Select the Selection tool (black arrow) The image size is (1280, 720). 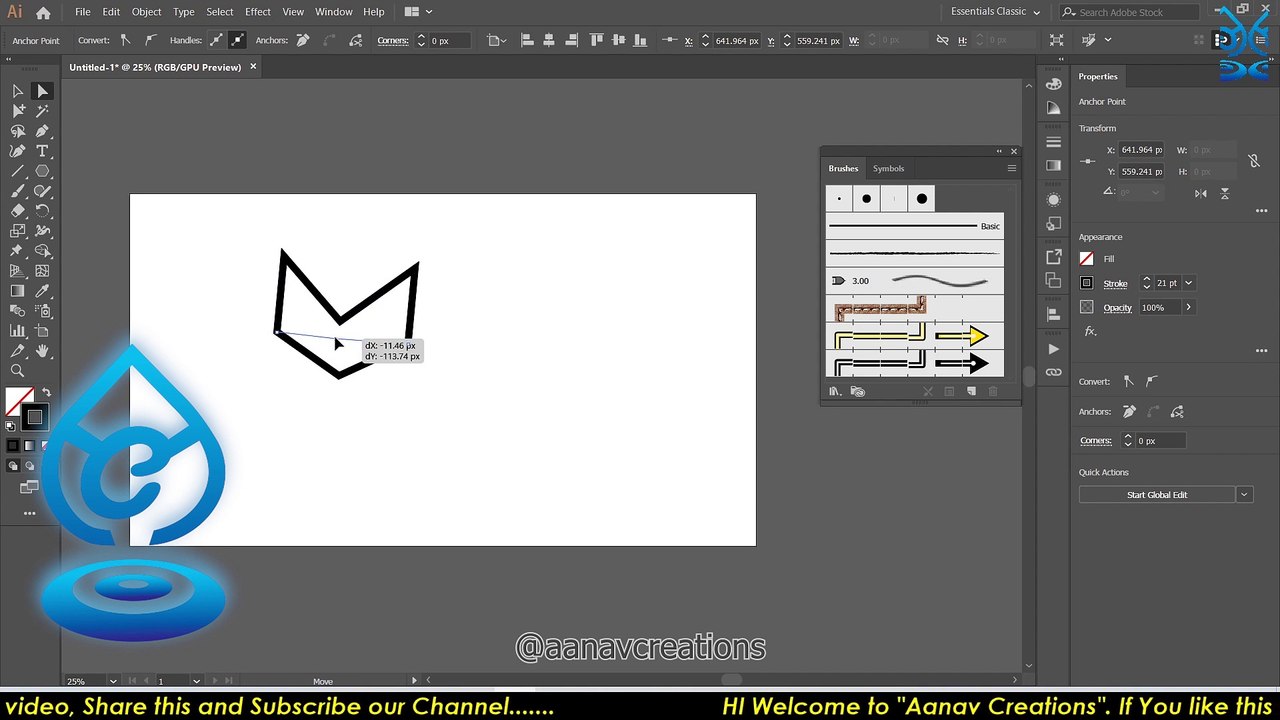click(17, 91)
